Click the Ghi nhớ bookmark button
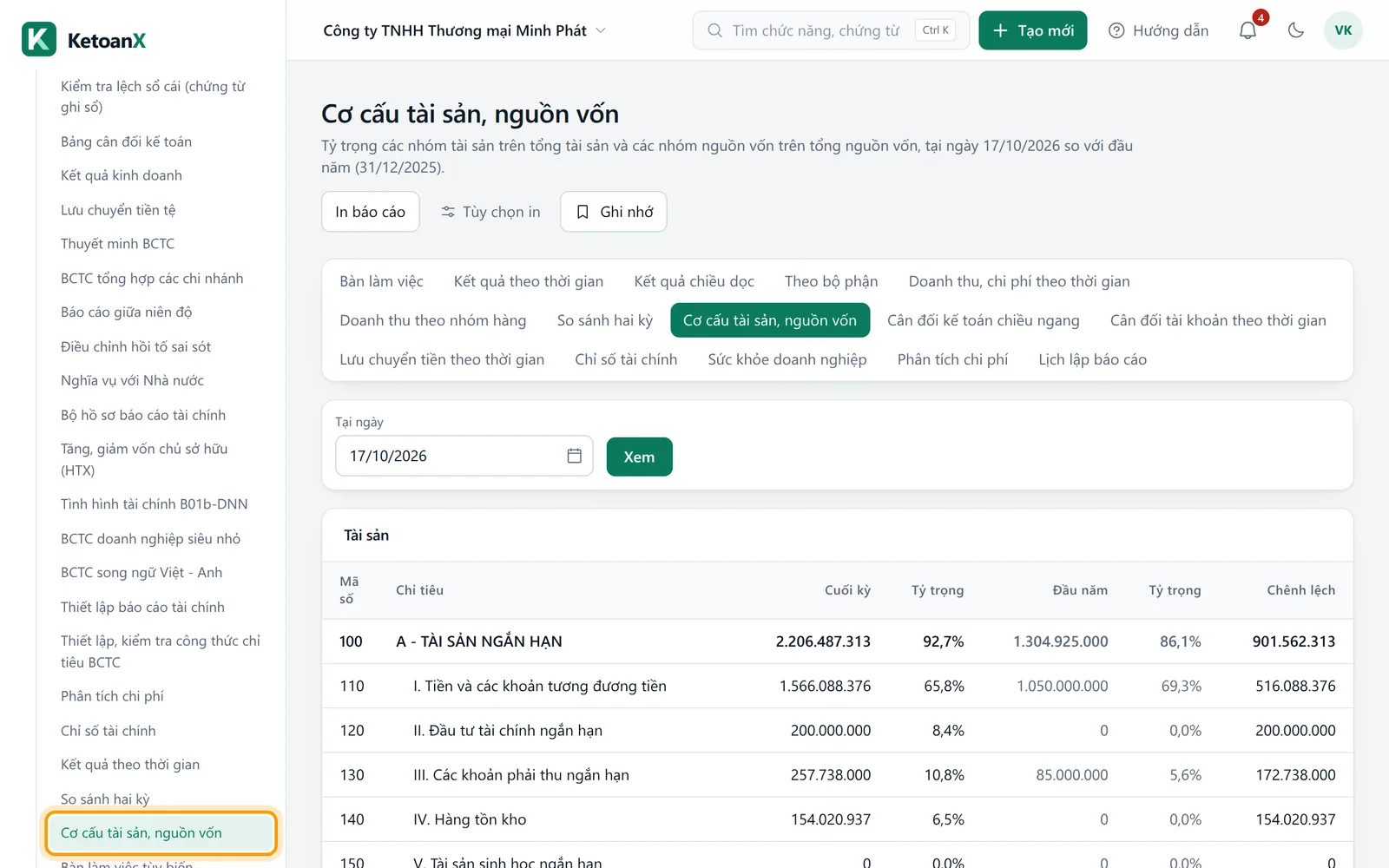Viewport: 1389px width, 868px height. 614,212
